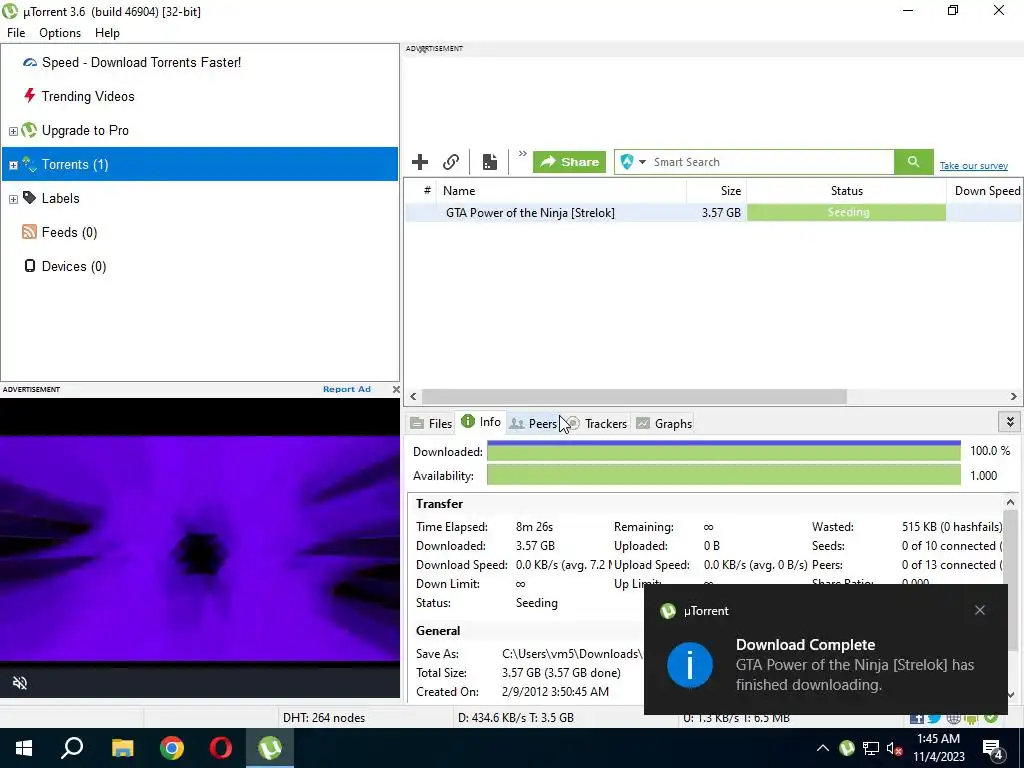Open Windows Start menu
The height and width of the screenshot is (768, 1024).
[x=24, y=748]
